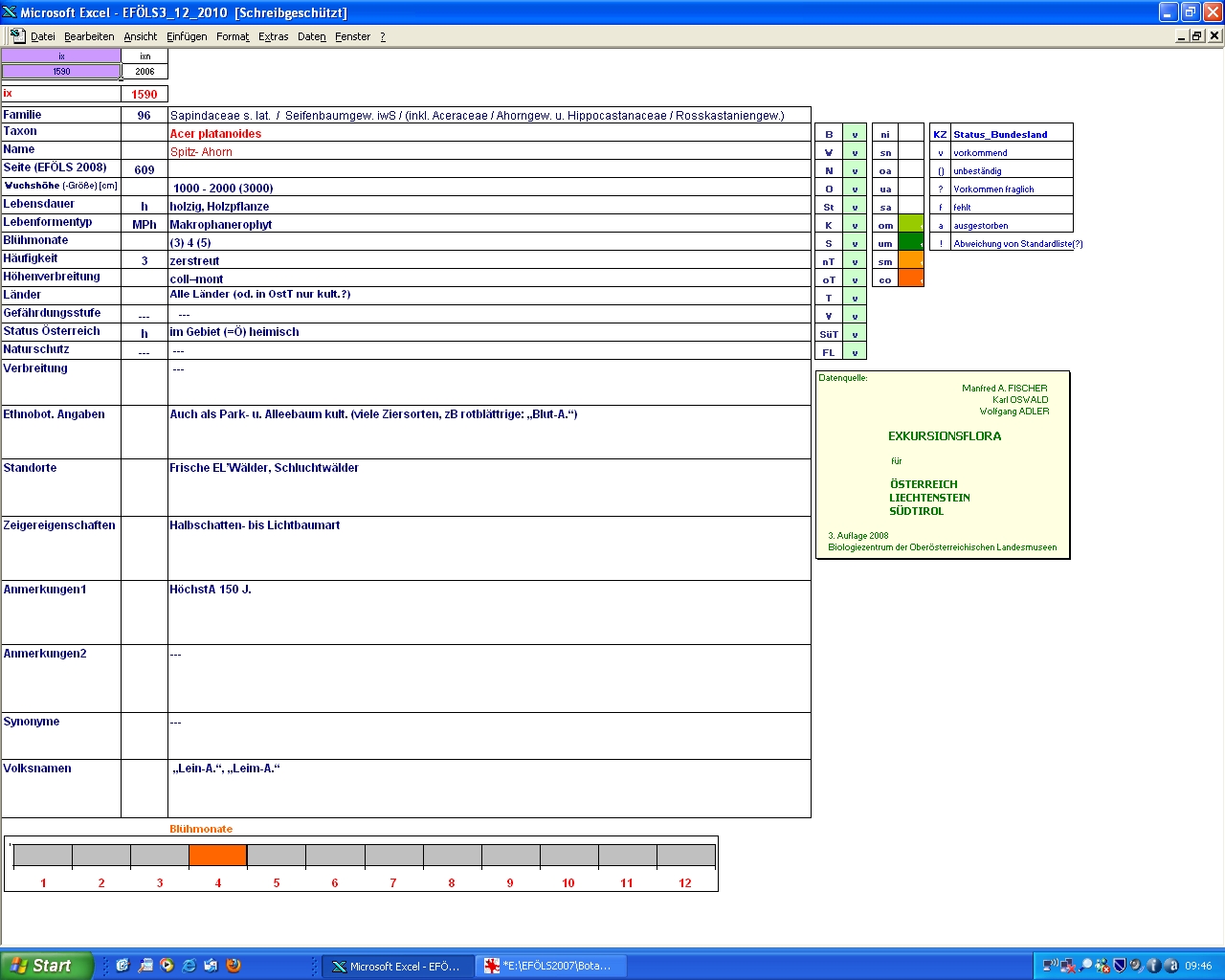
Task: Open the ? help menu
Action: pyautogui.click(x=383, y=36)
